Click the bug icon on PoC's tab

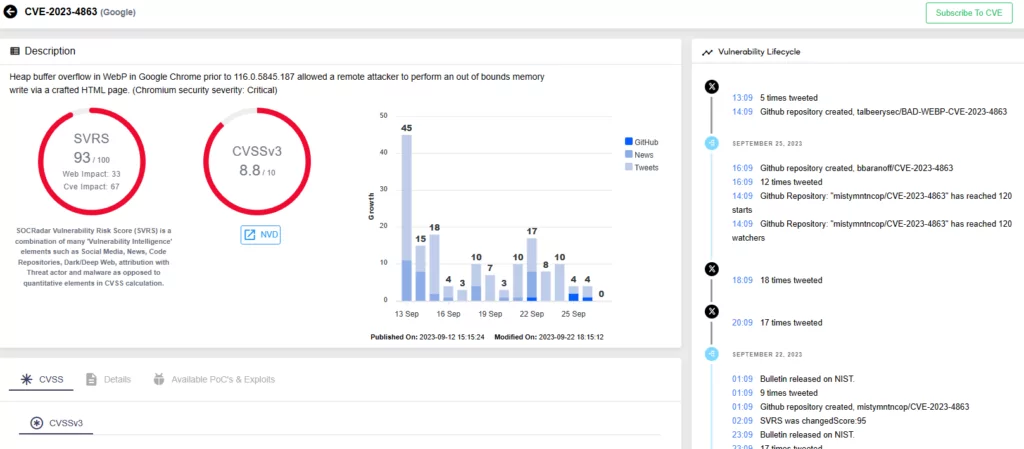coord(159,379)
